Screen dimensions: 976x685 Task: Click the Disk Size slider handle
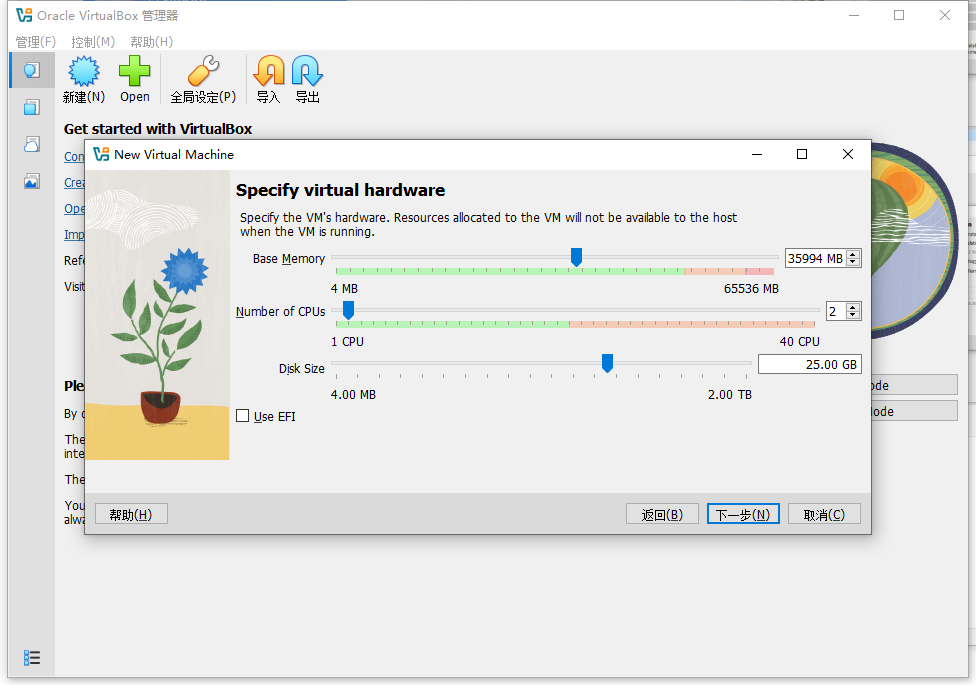click(x=607, y=363)
